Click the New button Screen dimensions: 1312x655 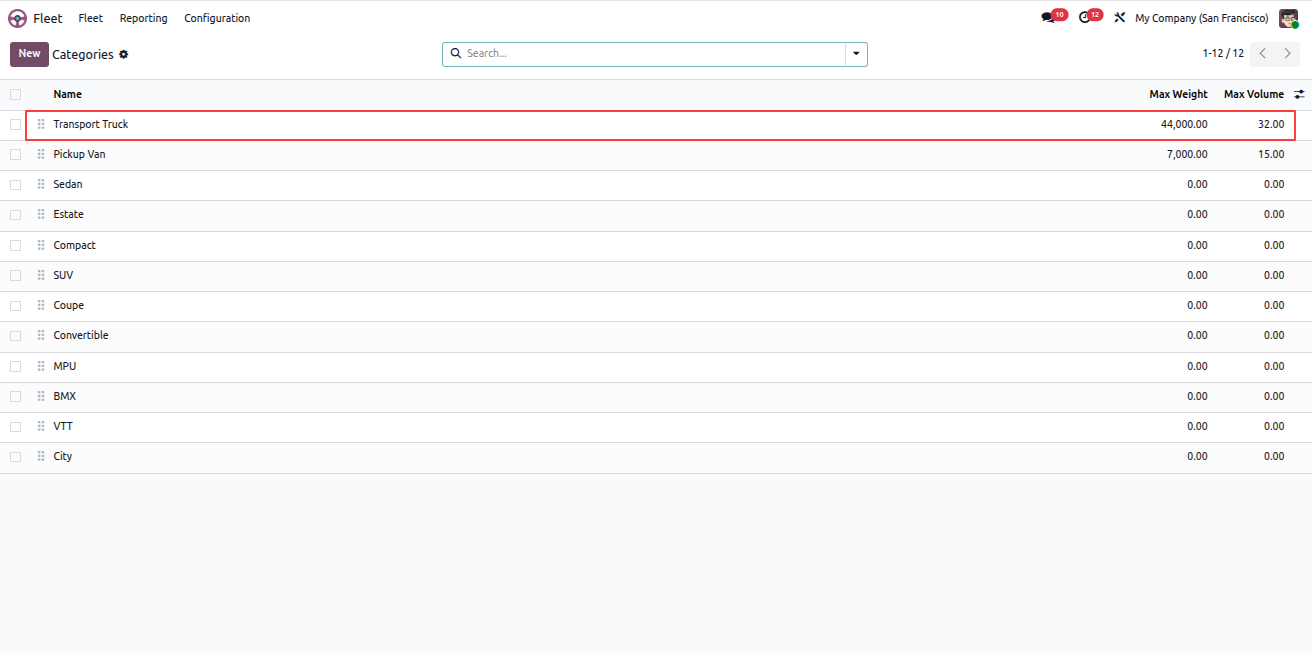click(29, 54)
